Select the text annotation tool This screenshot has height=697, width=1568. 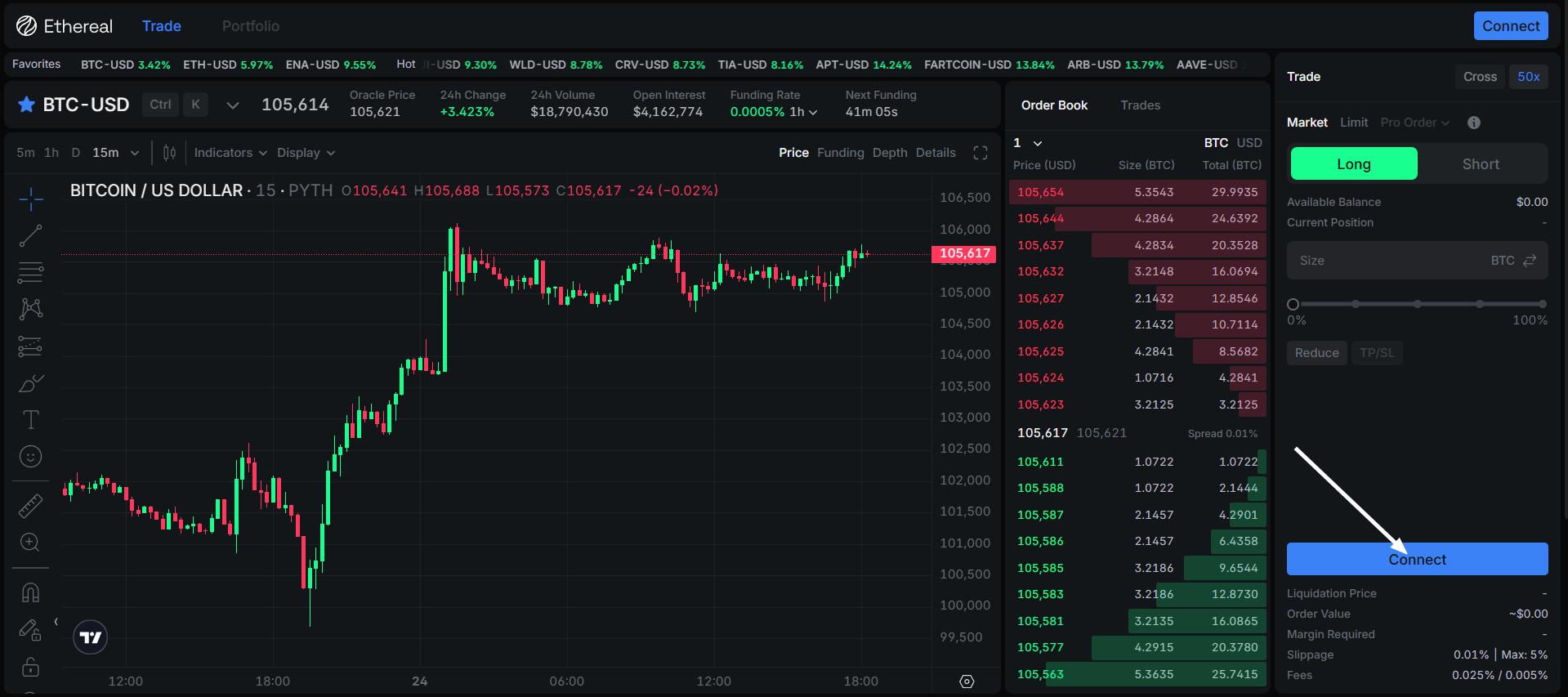(31, 420)
